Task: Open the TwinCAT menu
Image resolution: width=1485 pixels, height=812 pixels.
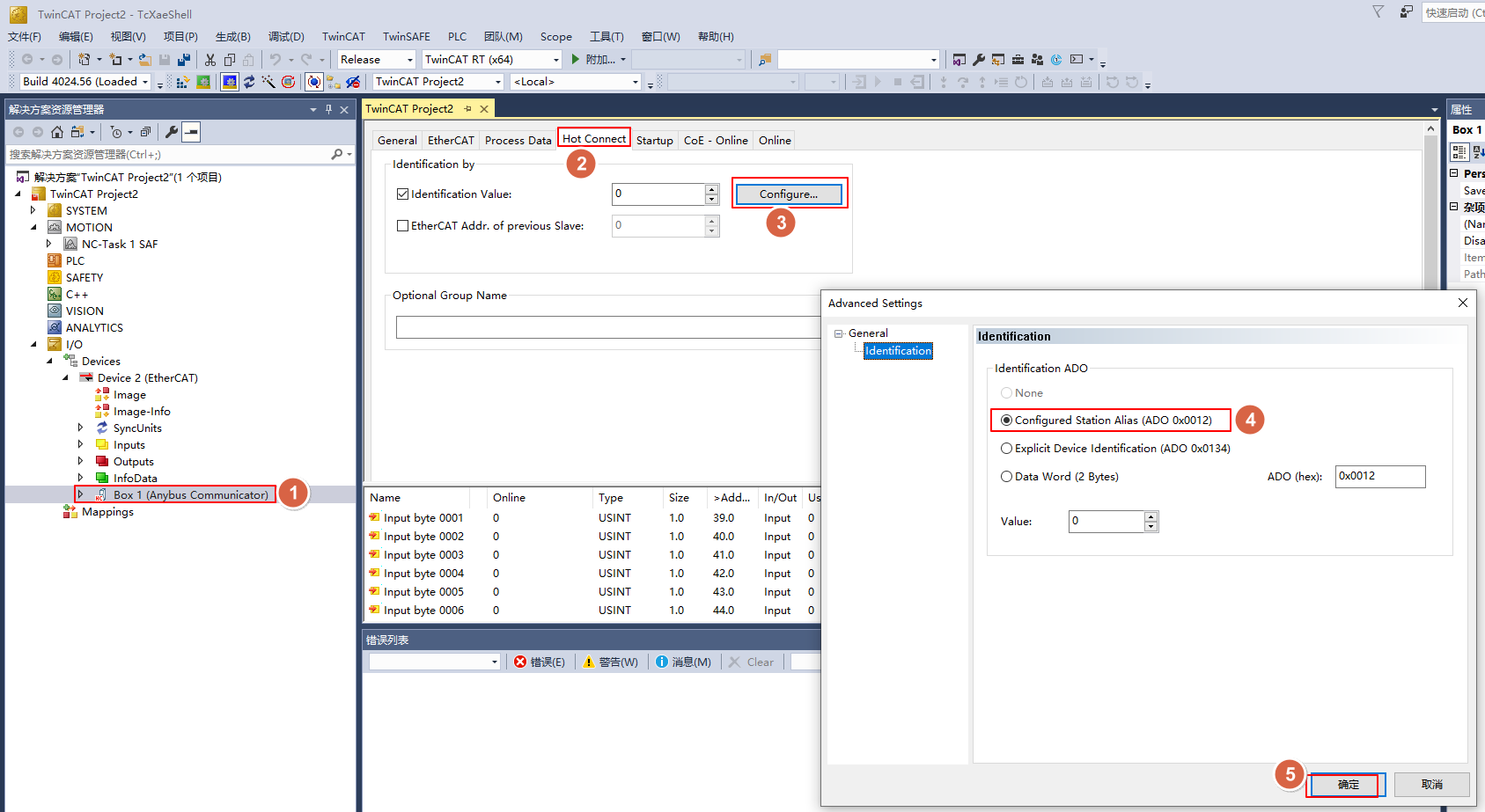Action: [x=343, y=36]
